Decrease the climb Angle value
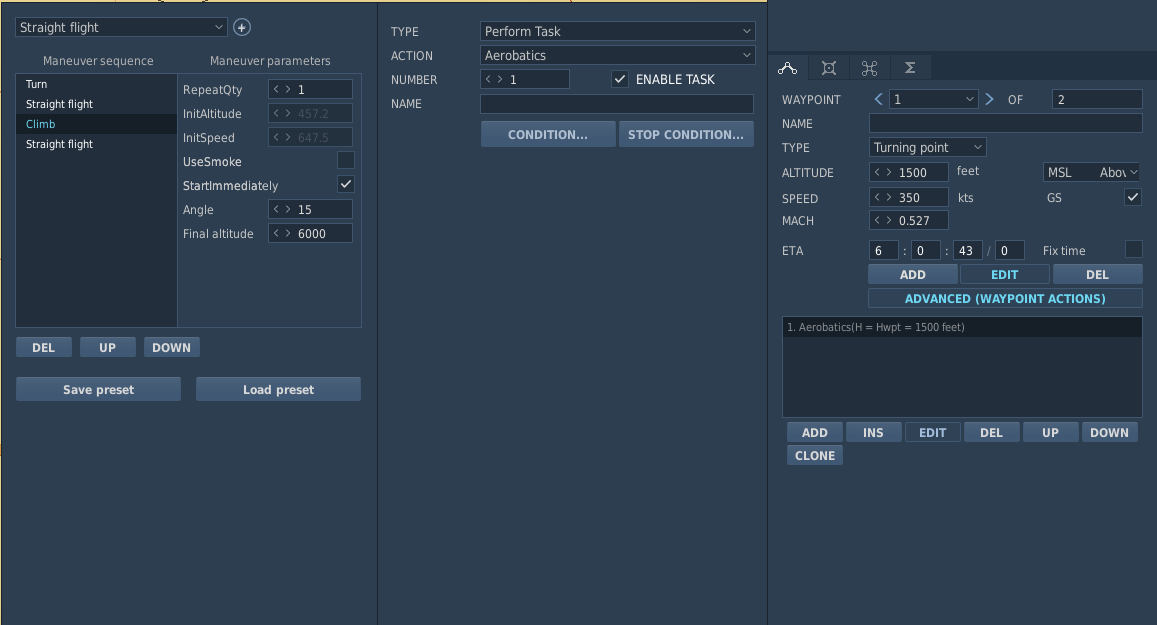1157x625 pixels. [276, 210]
